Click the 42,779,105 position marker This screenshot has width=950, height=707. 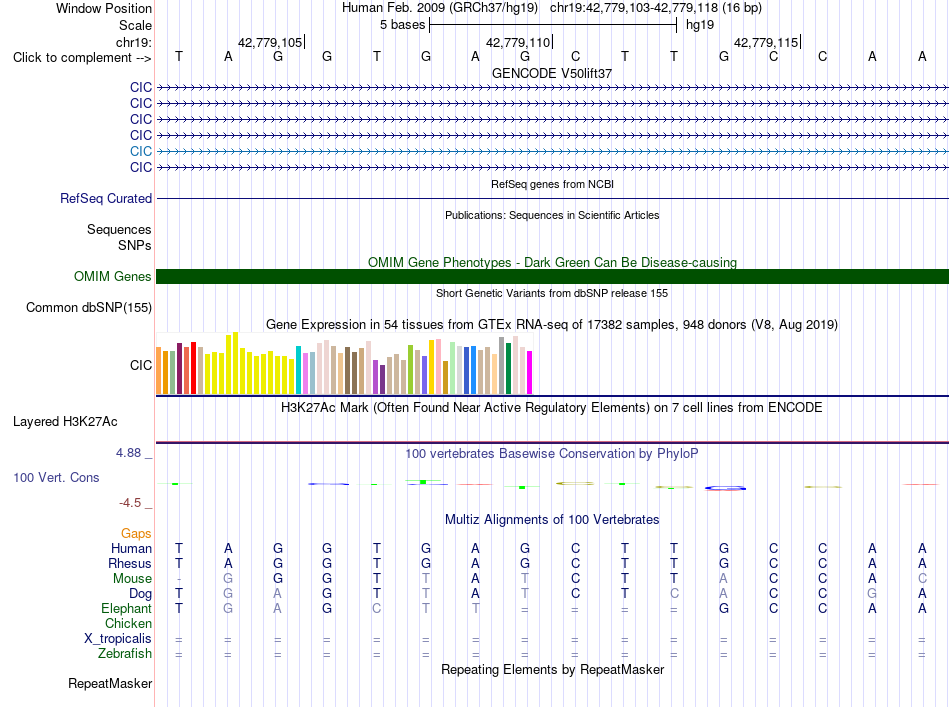pyautogui.click(x=270, y=42)
